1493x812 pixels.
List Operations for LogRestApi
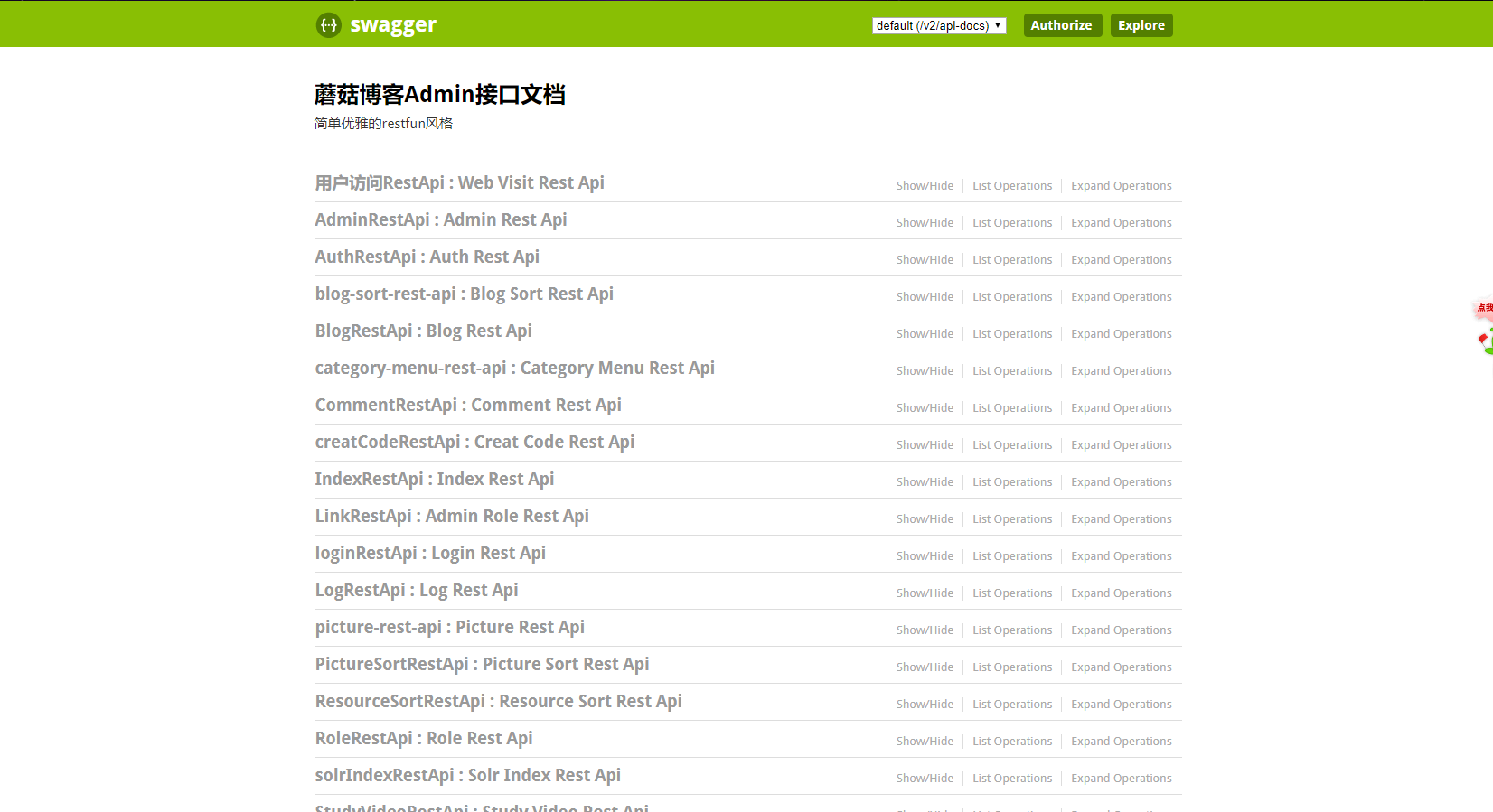[x=1012, y=593]
